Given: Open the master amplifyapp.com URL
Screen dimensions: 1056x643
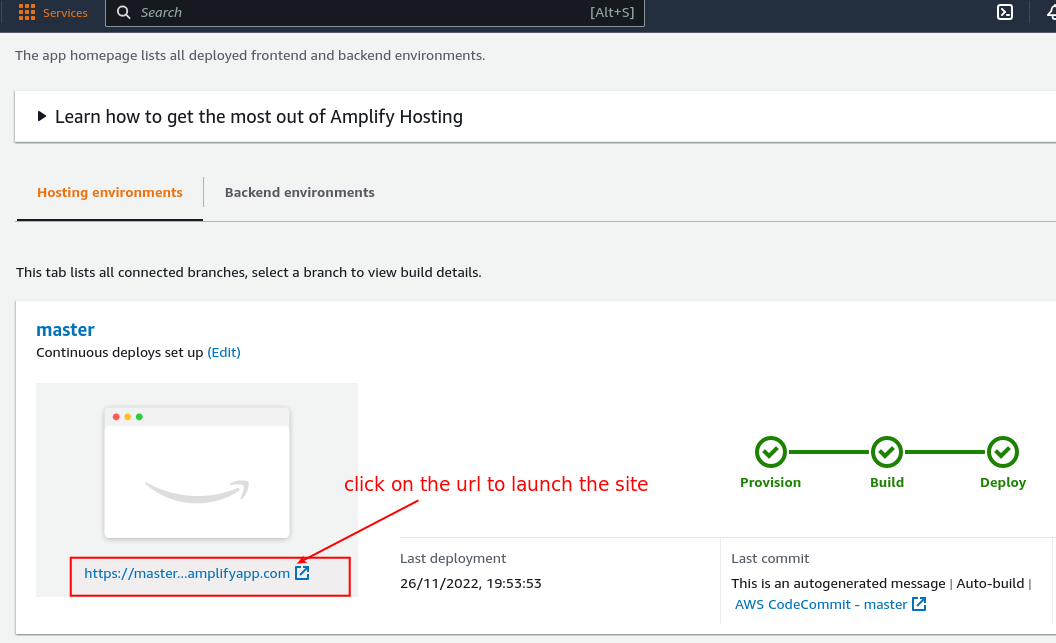Looking at the screenshot, I should (187, 573).
